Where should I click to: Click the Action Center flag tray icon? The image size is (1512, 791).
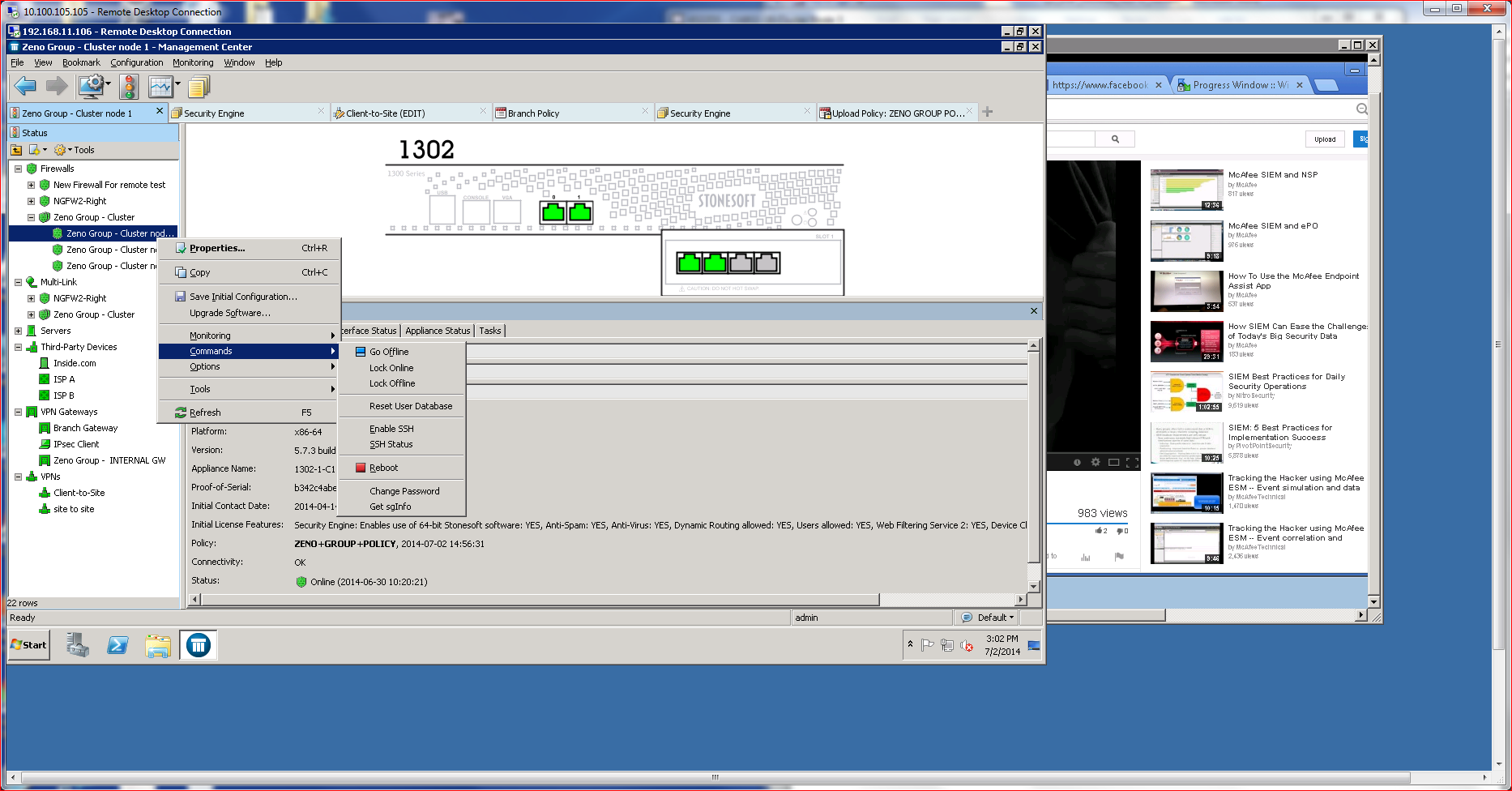[928, 645]
